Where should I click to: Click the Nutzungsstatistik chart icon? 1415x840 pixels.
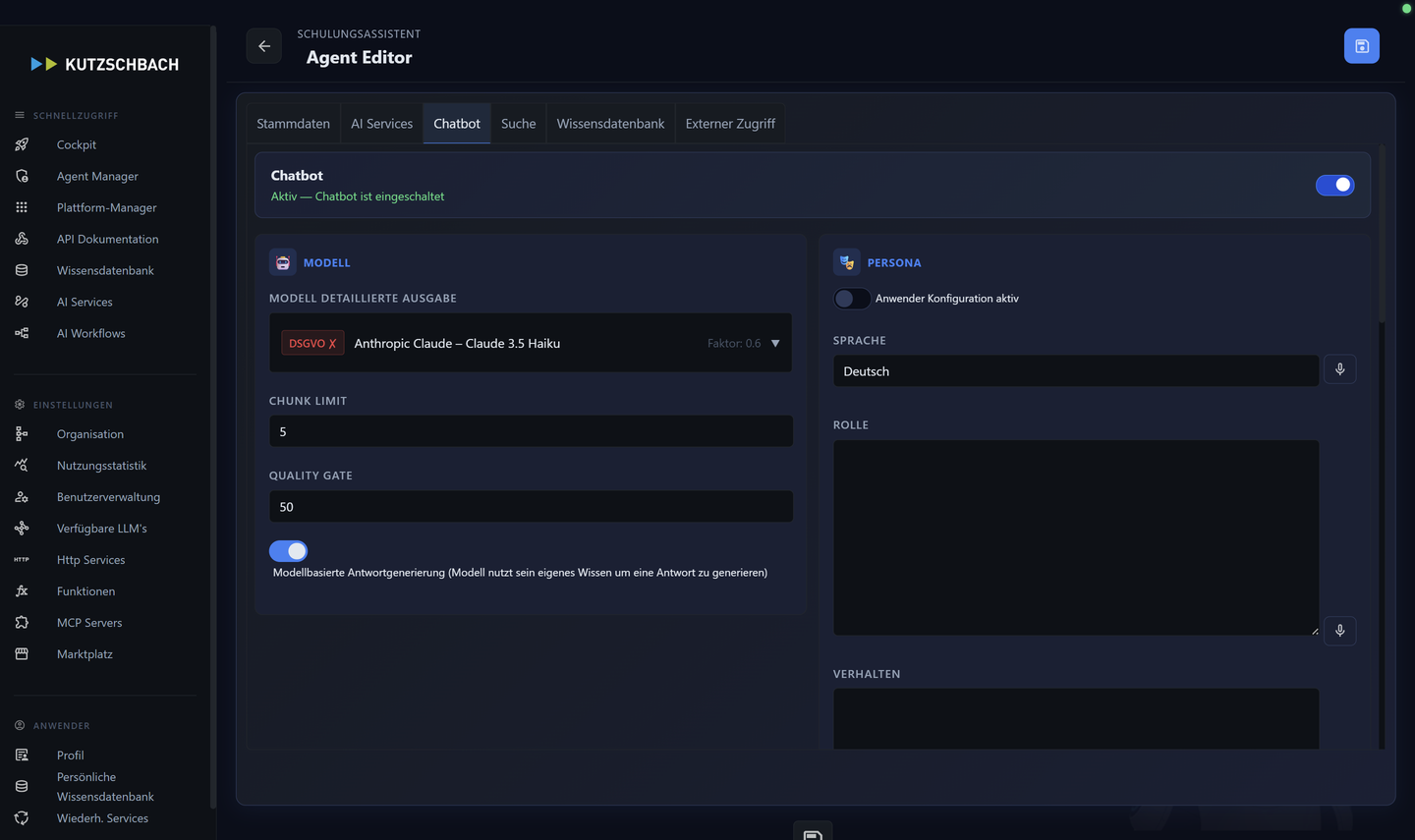(22, 465)
